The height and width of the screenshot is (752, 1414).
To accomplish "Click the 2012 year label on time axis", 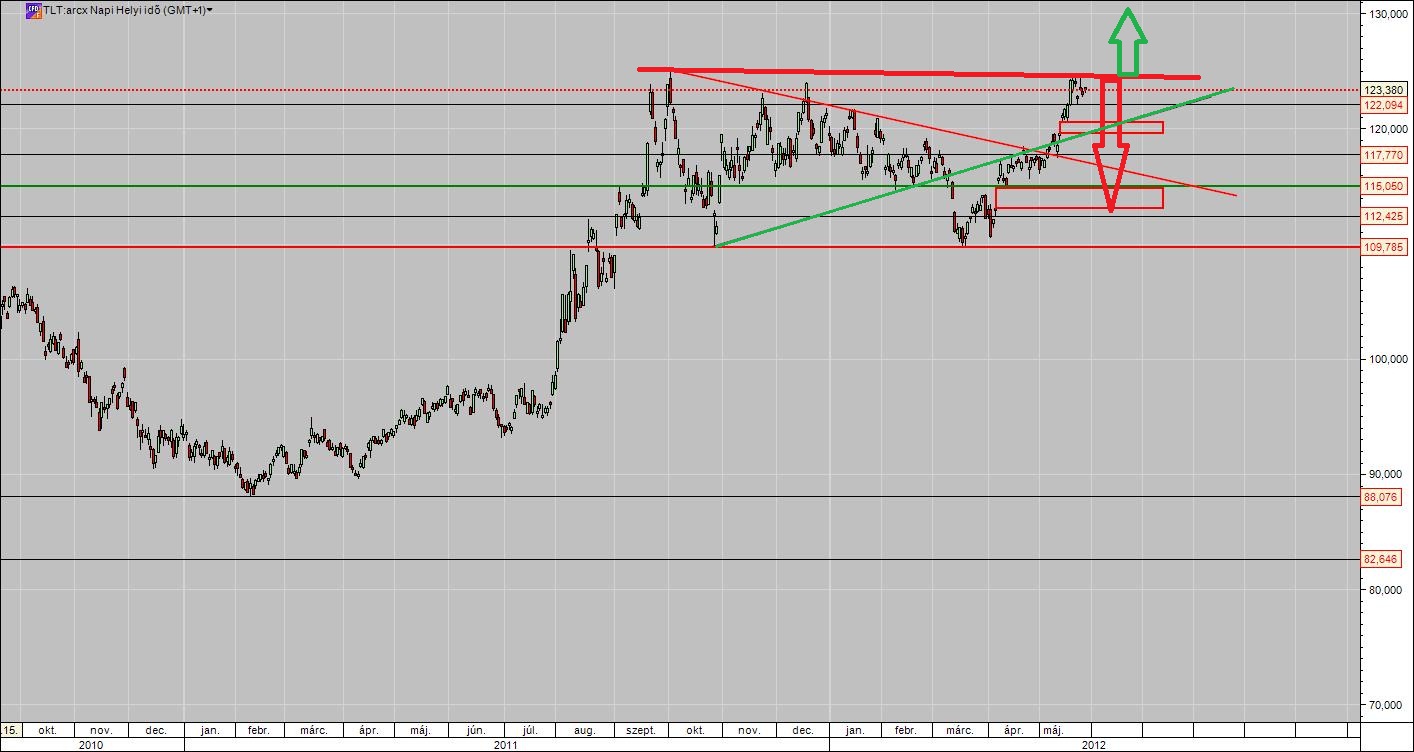I will [1094, 745].
